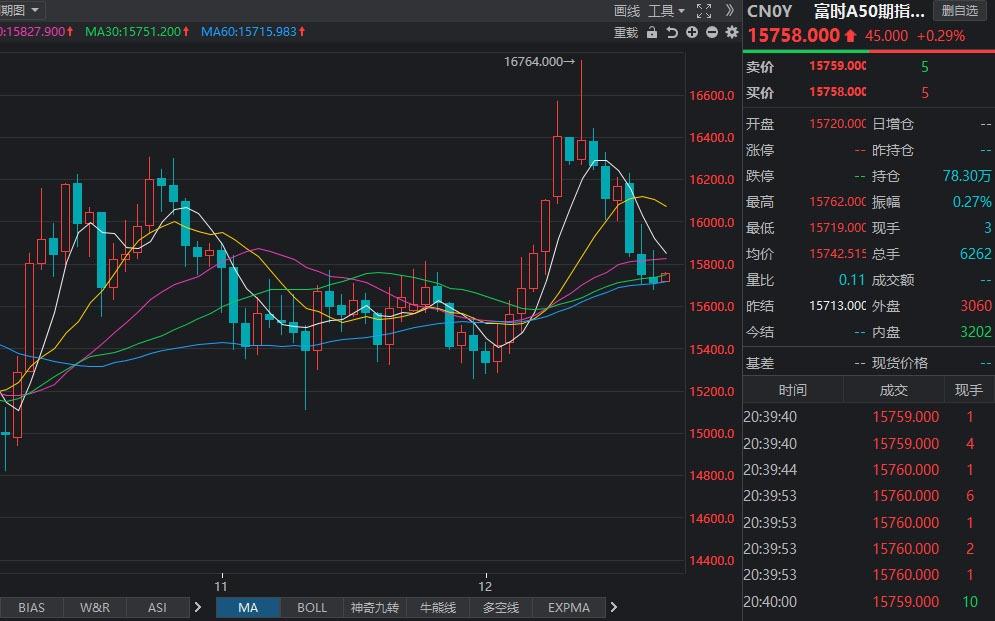Click the fullscreen chart icon
The width and height of the screenshot is (995, 621).
[703, 11]
